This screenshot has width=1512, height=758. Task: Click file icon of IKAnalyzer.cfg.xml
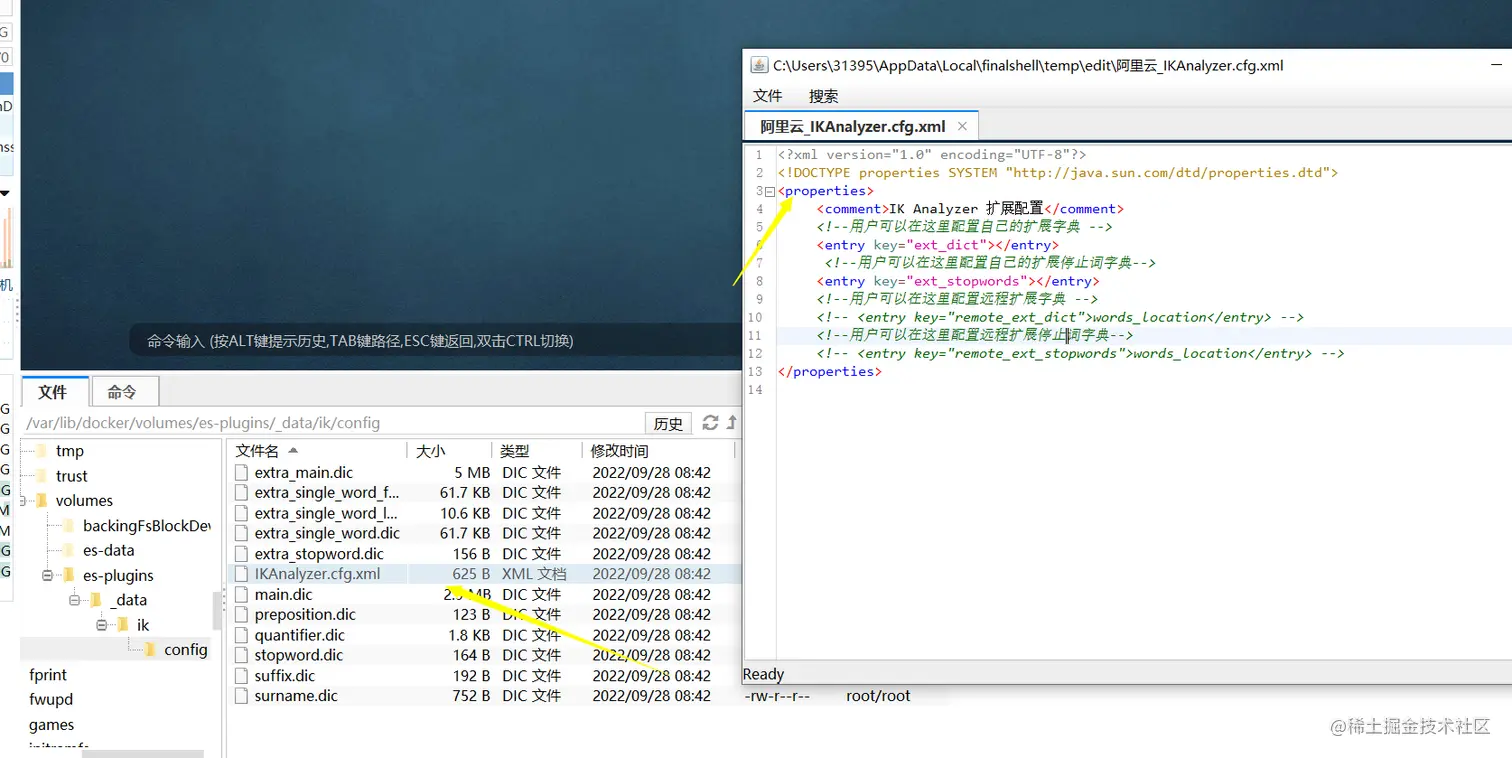coord(241,574)
